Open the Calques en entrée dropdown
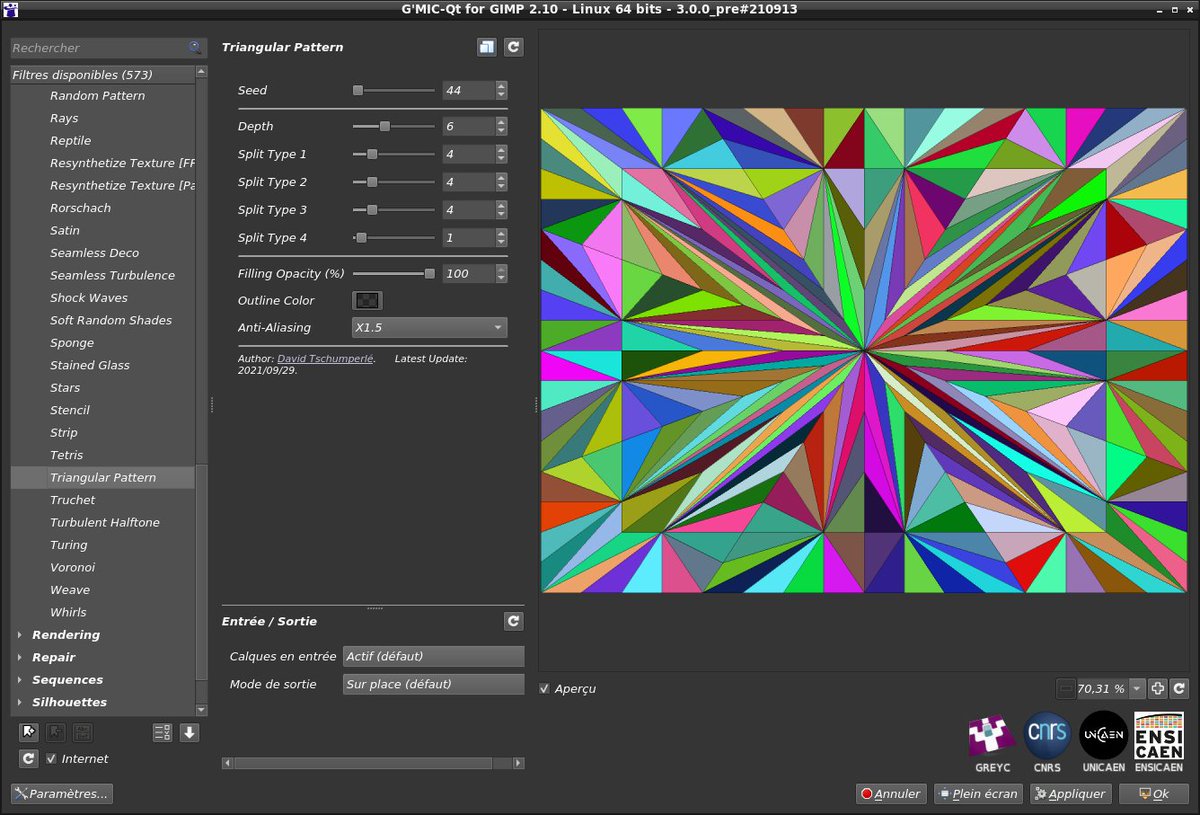This screenshot has height=815, width=1200. [x=433, y=656]
